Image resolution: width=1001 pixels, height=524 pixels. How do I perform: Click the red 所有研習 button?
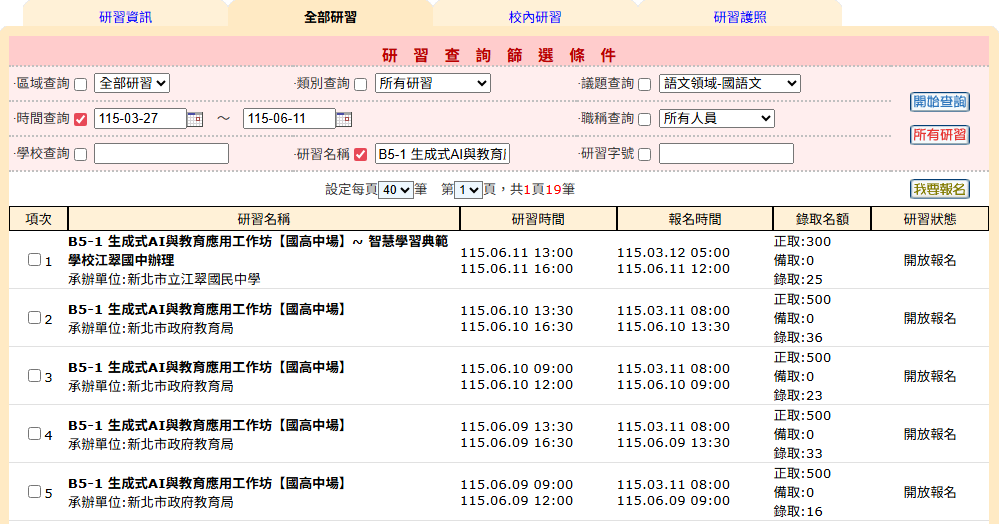pyautogui.click(x=939, y=135)
